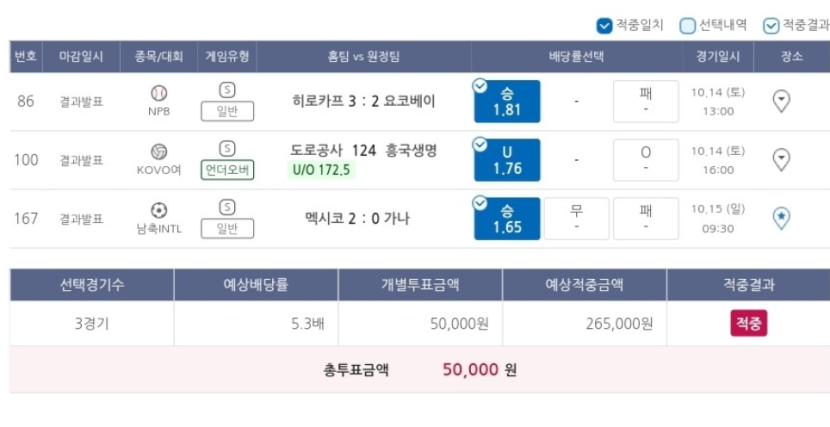Click the 배당률선택 column header

(576, 57)
